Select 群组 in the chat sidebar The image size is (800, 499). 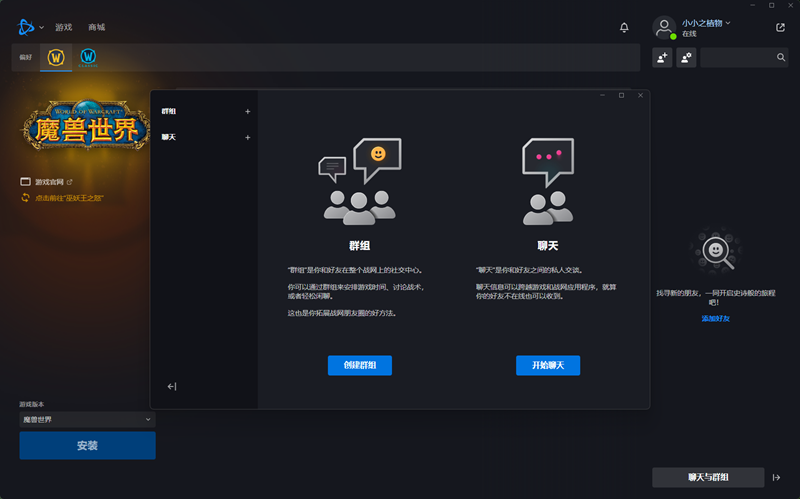pos(169,111)
